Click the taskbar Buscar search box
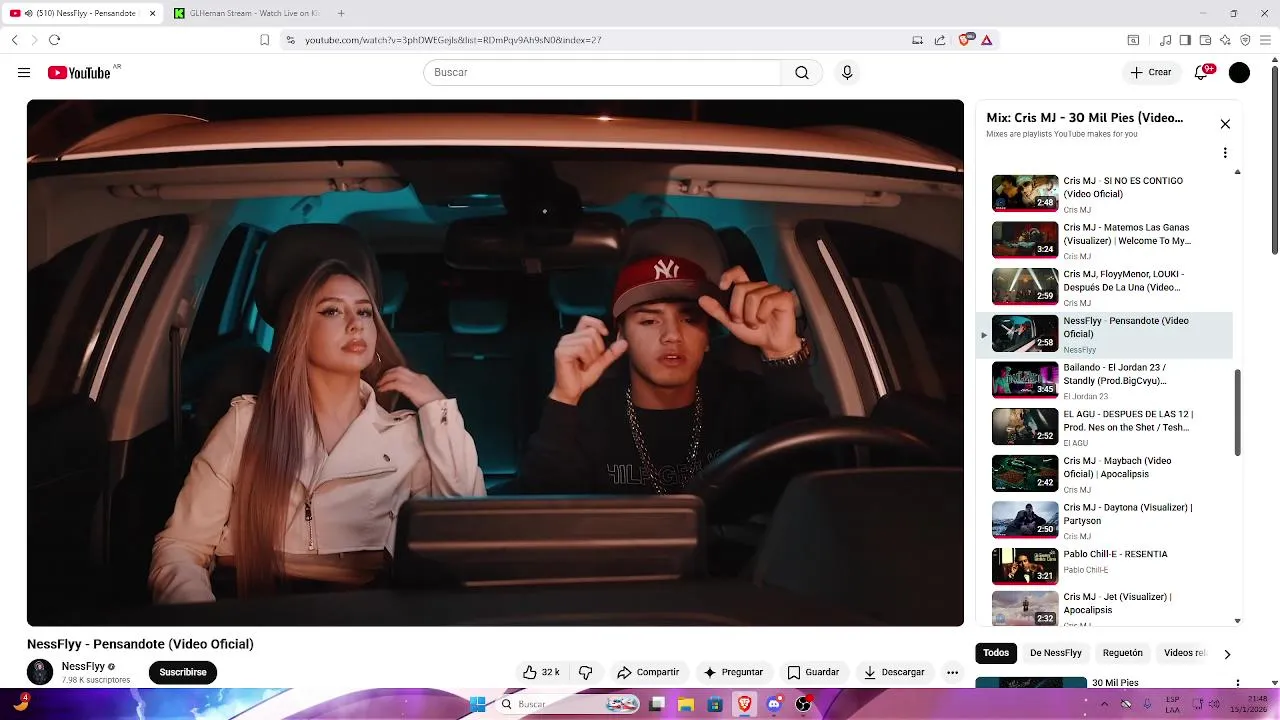The image size is (1280, 720). pyautogui.click(x=569, y=704)
